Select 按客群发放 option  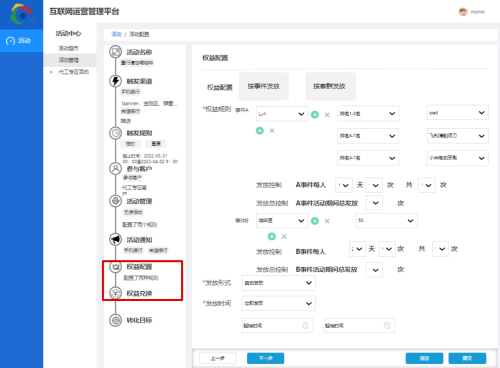[330, 86]
